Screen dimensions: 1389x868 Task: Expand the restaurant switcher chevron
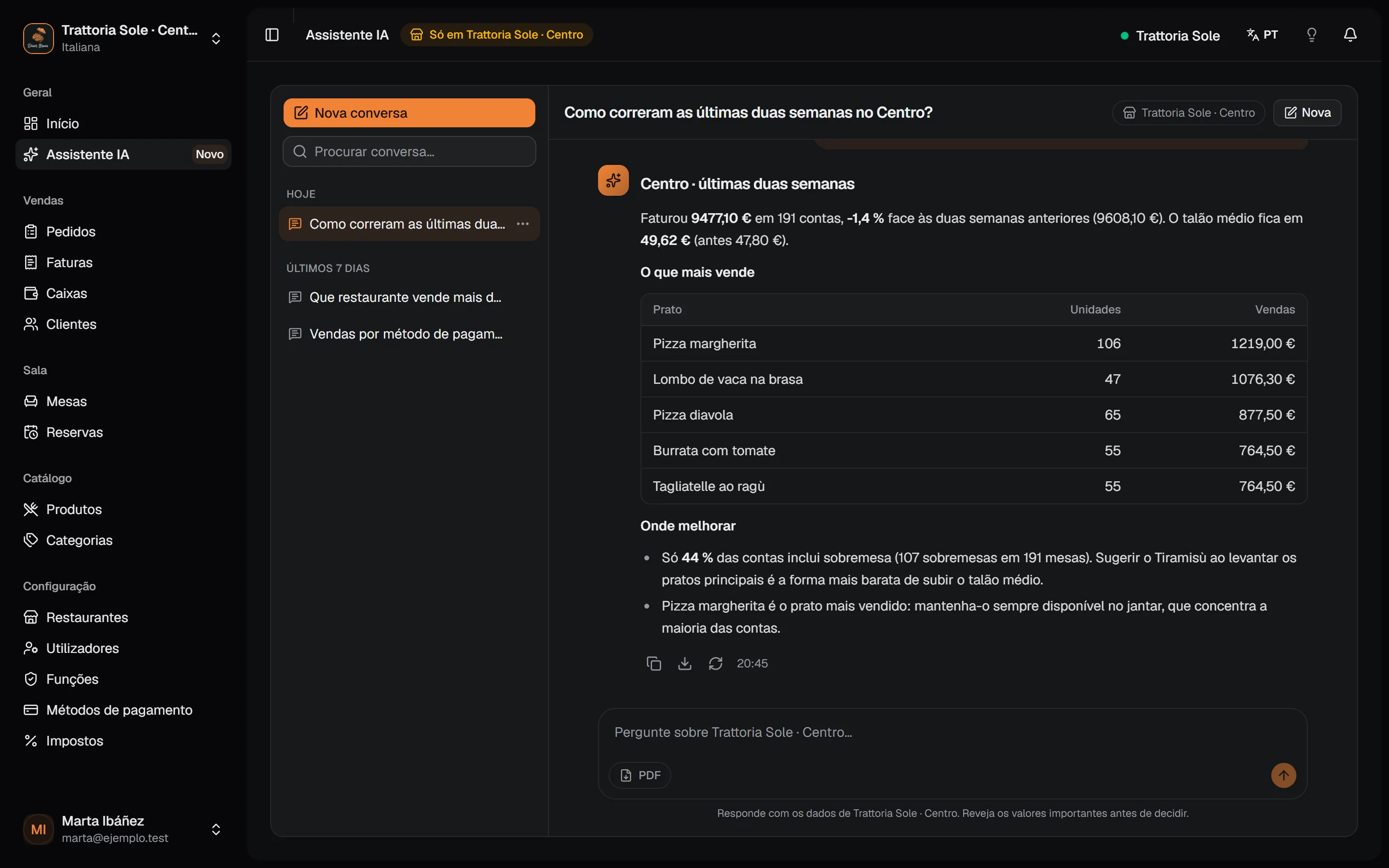216,39
